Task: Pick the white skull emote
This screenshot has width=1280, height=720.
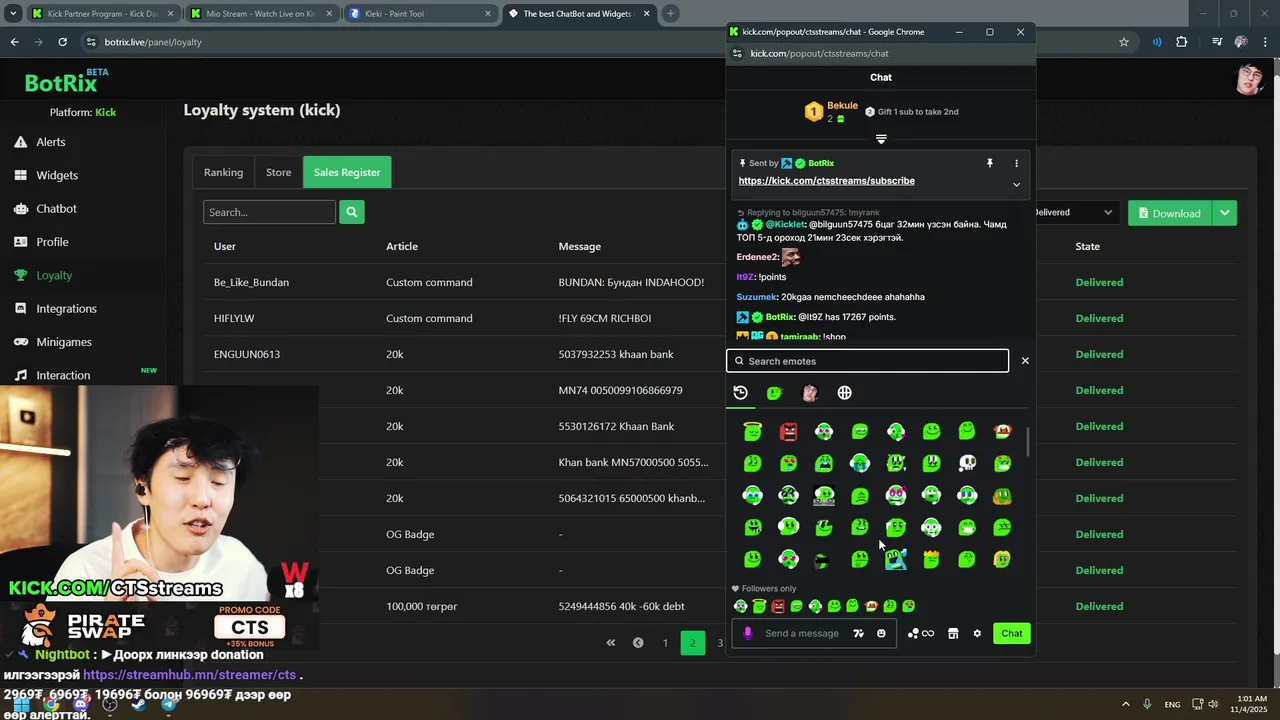Action: pos(967,463)
